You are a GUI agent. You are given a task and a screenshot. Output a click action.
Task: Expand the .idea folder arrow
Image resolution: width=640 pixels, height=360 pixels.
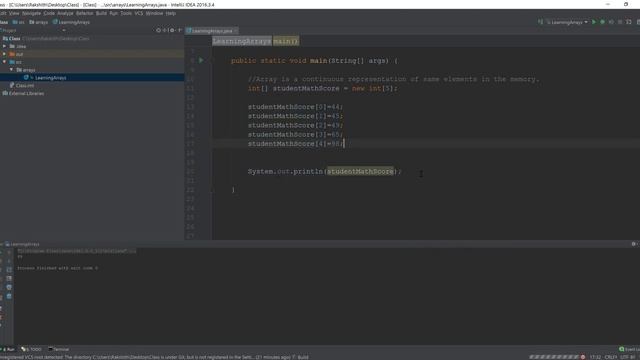(x=4, y=46)
